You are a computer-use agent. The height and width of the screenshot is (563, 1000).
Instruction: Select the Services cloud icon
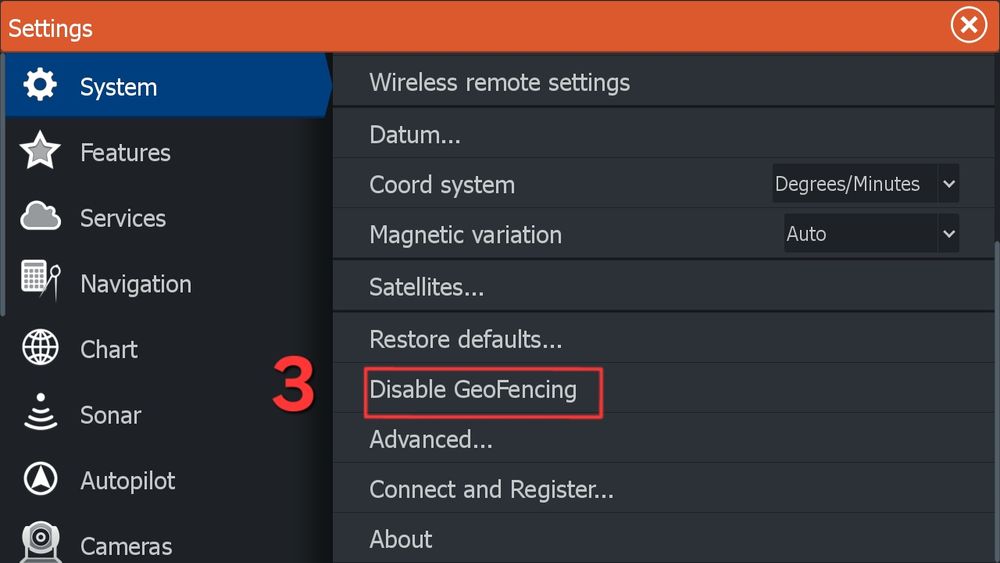40,216
